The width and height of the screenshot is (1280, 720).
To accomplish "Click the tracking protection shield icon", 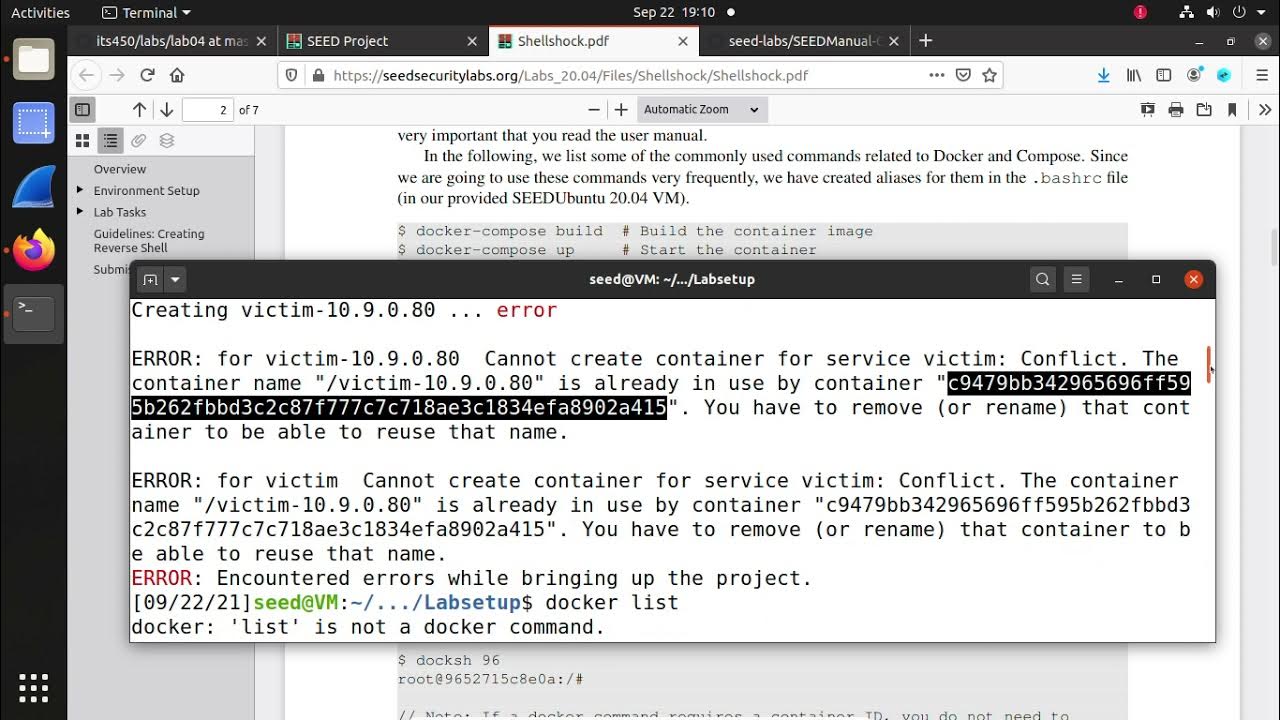I will pos(292,75).
